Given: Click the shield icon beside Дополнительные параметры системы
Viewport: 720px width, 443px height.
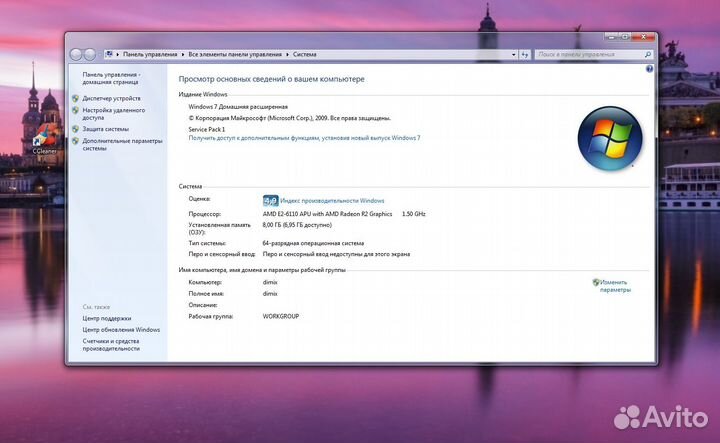Looking at the screenshot, I should (75, 141).
